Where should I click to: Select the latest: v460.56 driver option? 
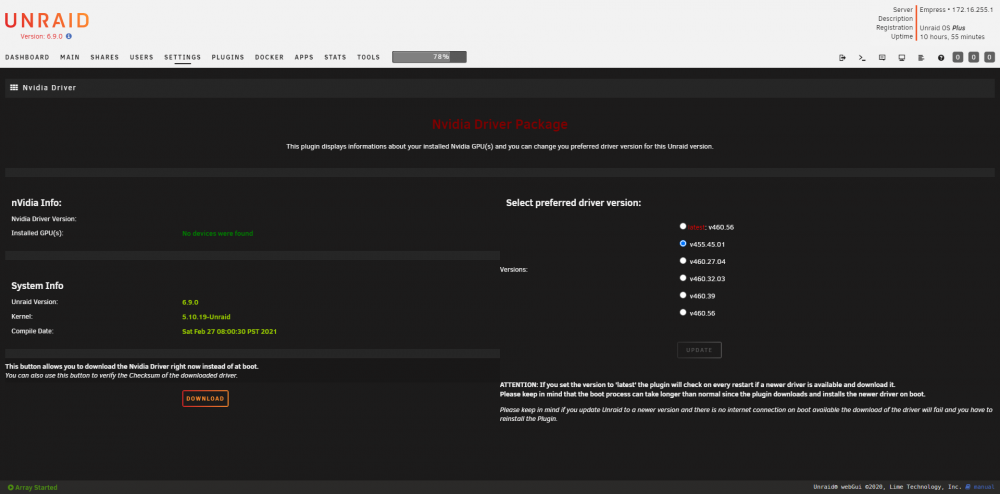[683, 226]
